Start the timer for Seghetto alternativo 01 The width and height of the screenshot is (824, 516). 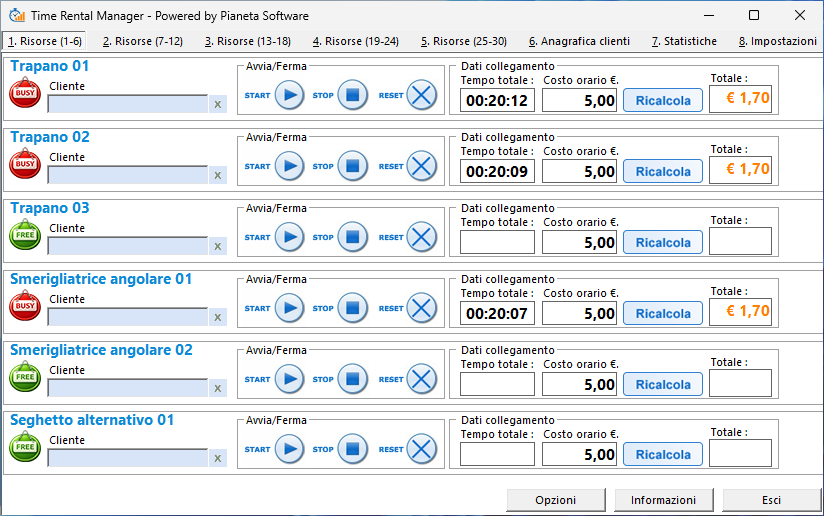click(289, 450)
